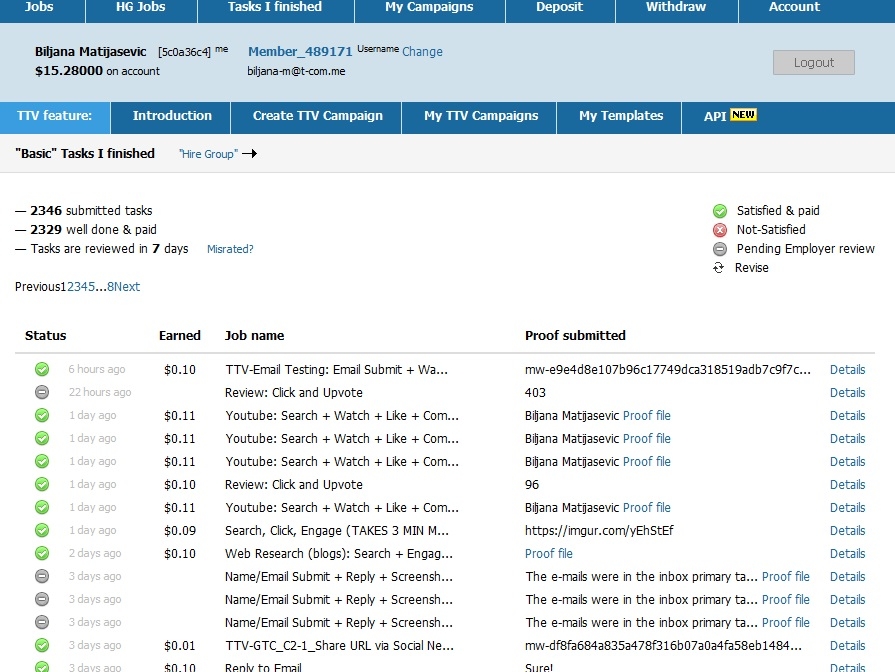Click the arrow icon next to Hire Group
This screenshot has height=672, width=895.
(249, 154)
